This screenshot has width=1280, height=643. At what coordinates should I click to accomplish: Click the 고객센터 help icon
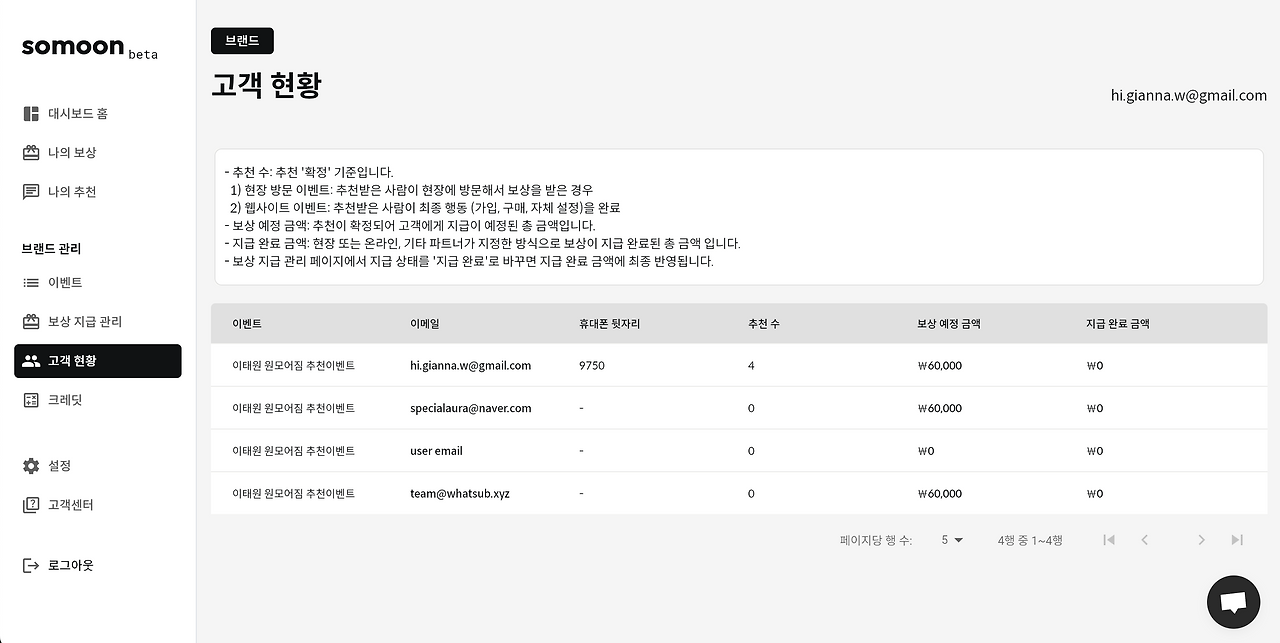click(x=33, y=504)
